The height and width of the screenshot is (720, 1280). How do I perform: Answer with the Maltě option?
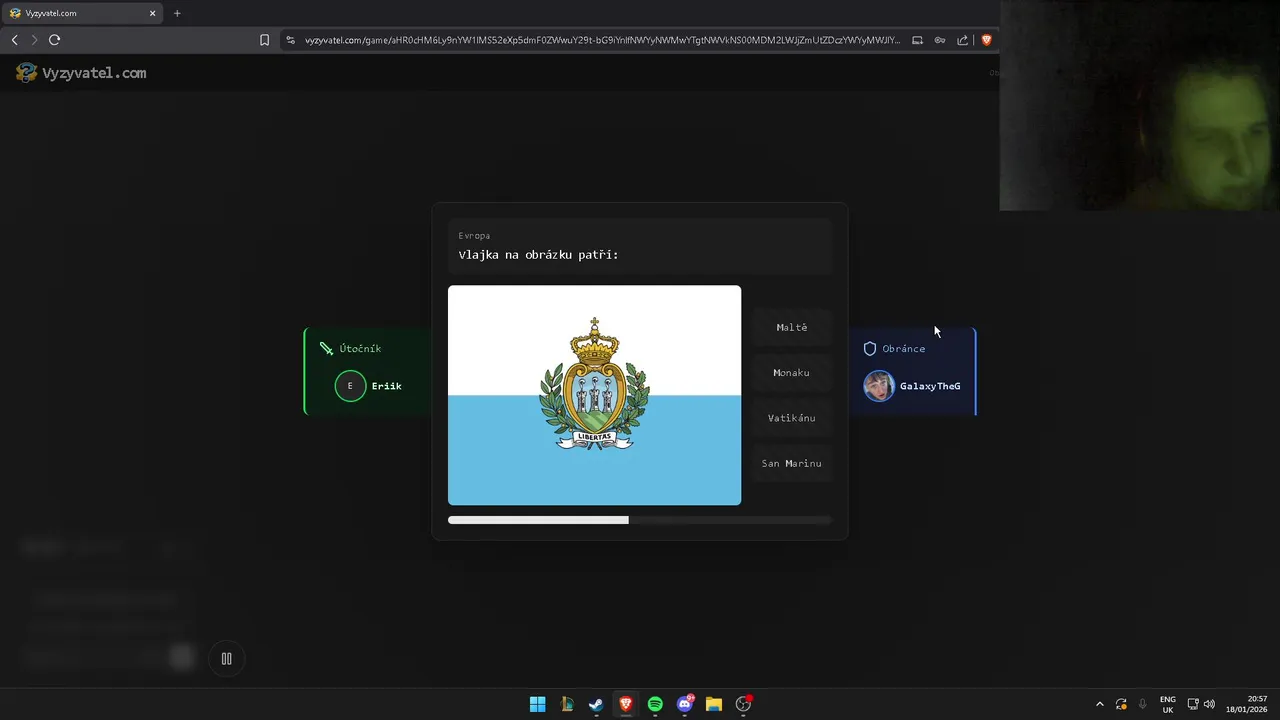(x=791, y=327)
